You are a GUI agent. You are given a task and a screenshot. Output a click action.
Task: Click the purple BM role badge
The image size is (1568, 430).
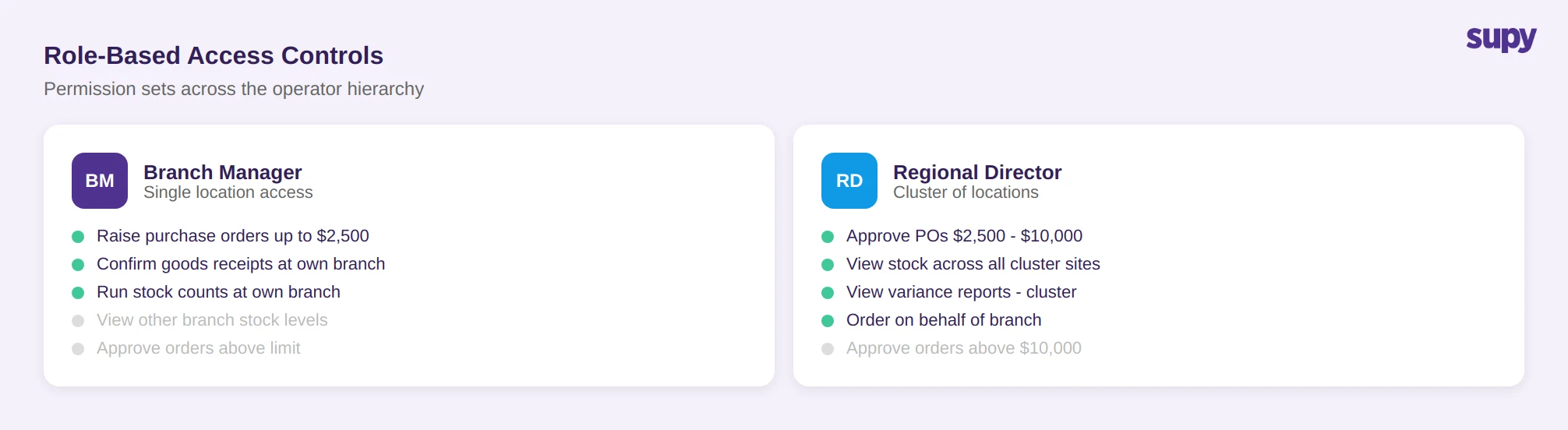(100, 181)
